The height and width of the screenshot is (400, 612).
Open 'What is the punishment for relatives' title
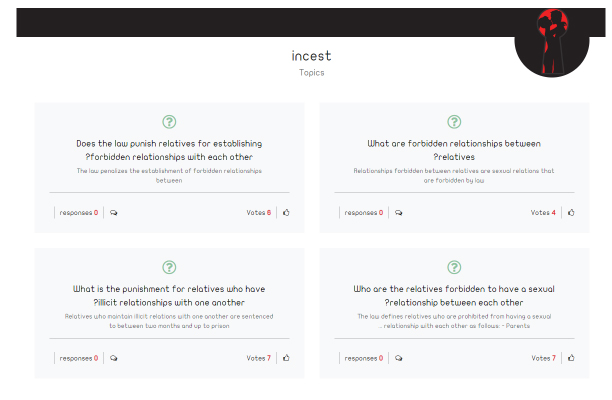click(169, 296)
